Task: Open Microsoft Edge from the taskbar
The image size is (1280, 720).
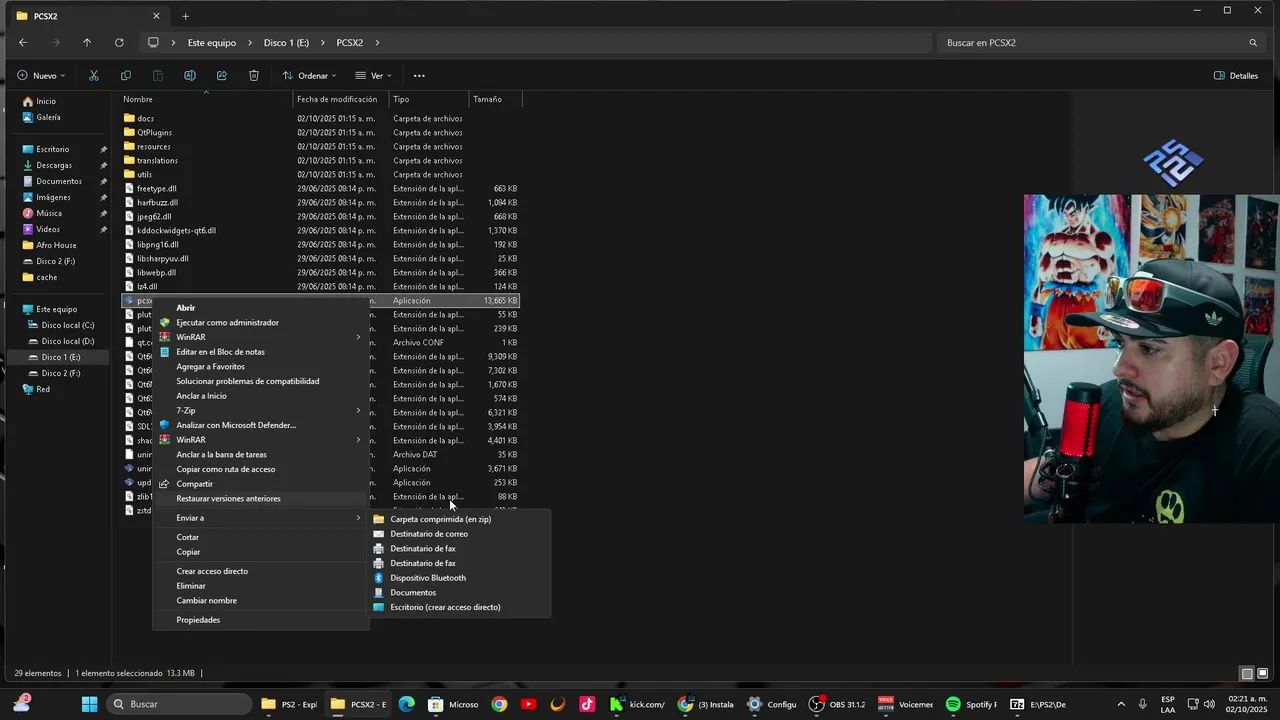Action: [406, 704]
